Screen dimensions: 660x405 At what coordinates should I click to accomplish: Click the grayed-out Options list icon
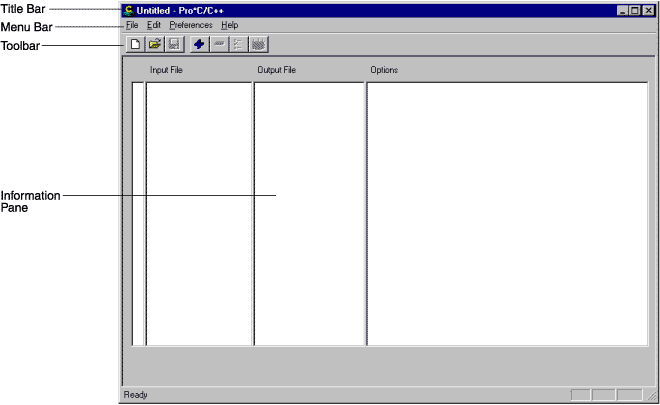point(238,45)
